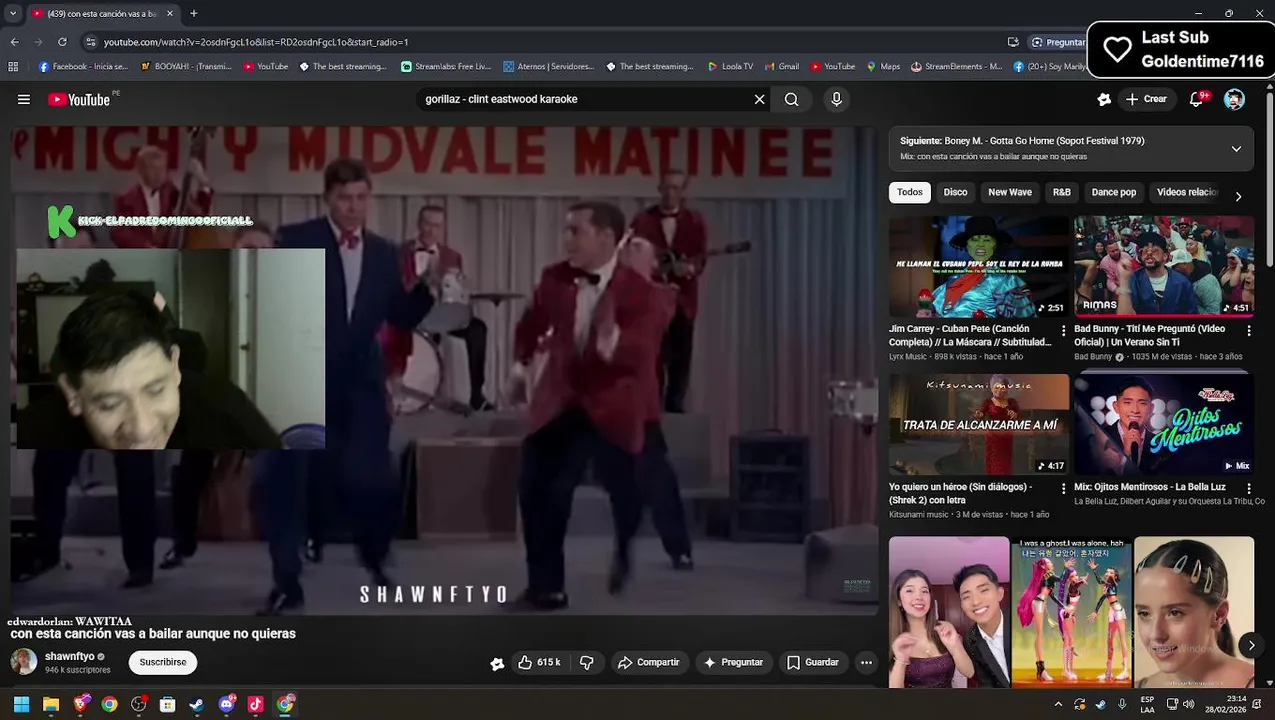
Task: Open TikTok app from taskbar
Action: (x=255, y=704)
